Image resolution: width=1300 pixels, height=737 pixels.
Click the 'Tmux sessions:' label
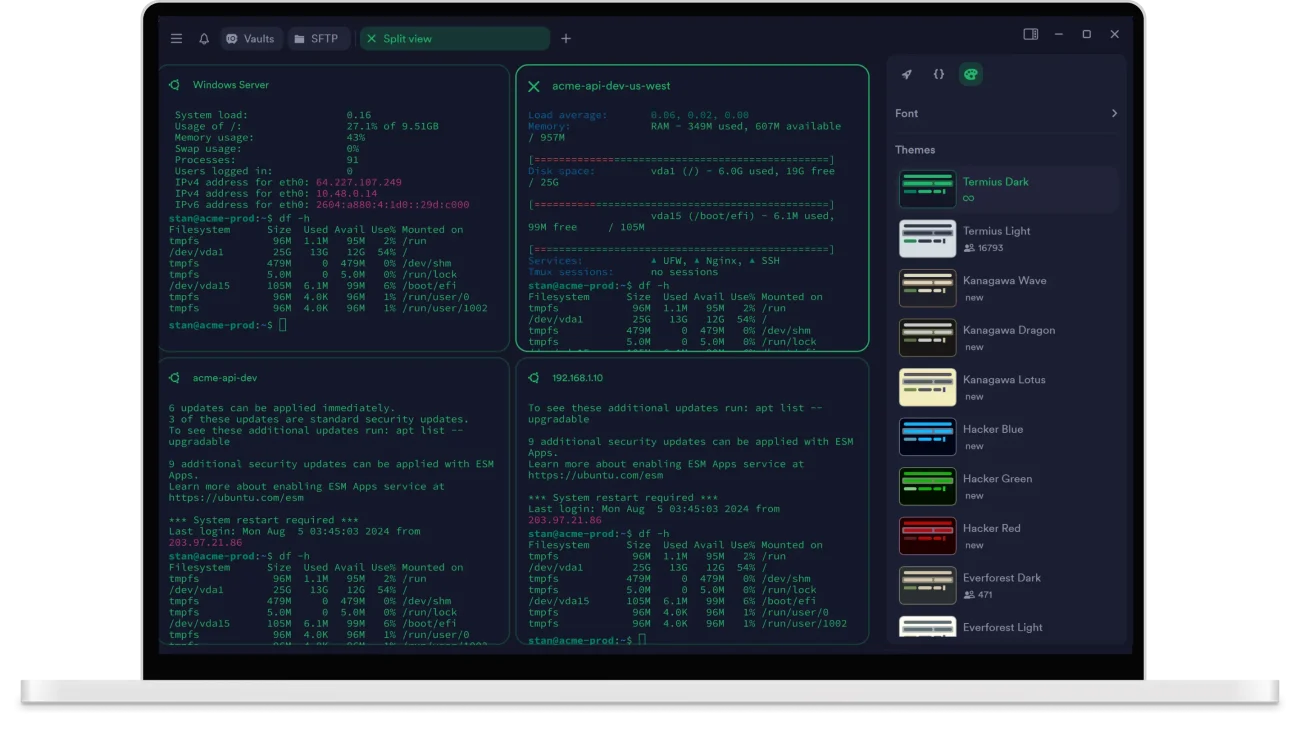(570, 271)
